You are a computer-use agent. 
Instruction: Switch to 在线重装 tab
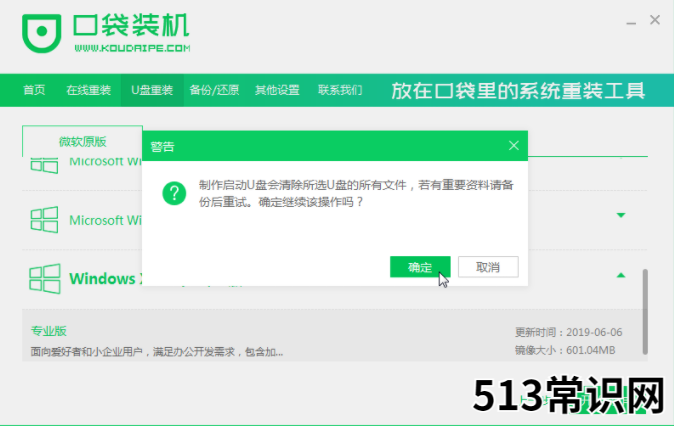point(89,90)
